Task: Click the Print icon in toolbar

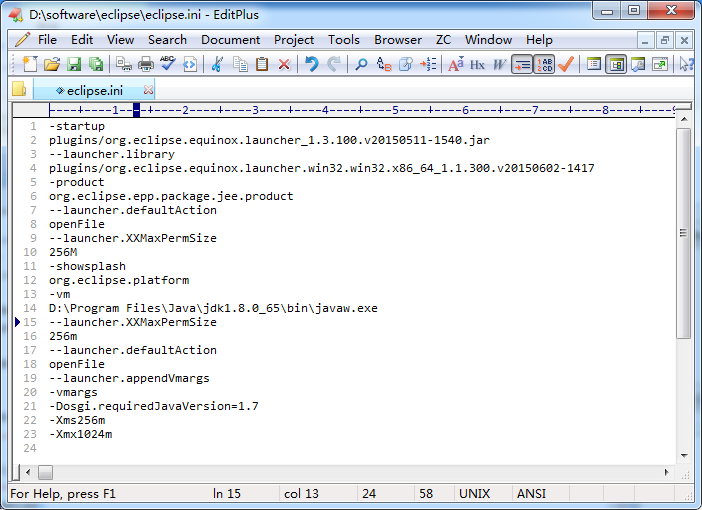Action: point(146,64)
